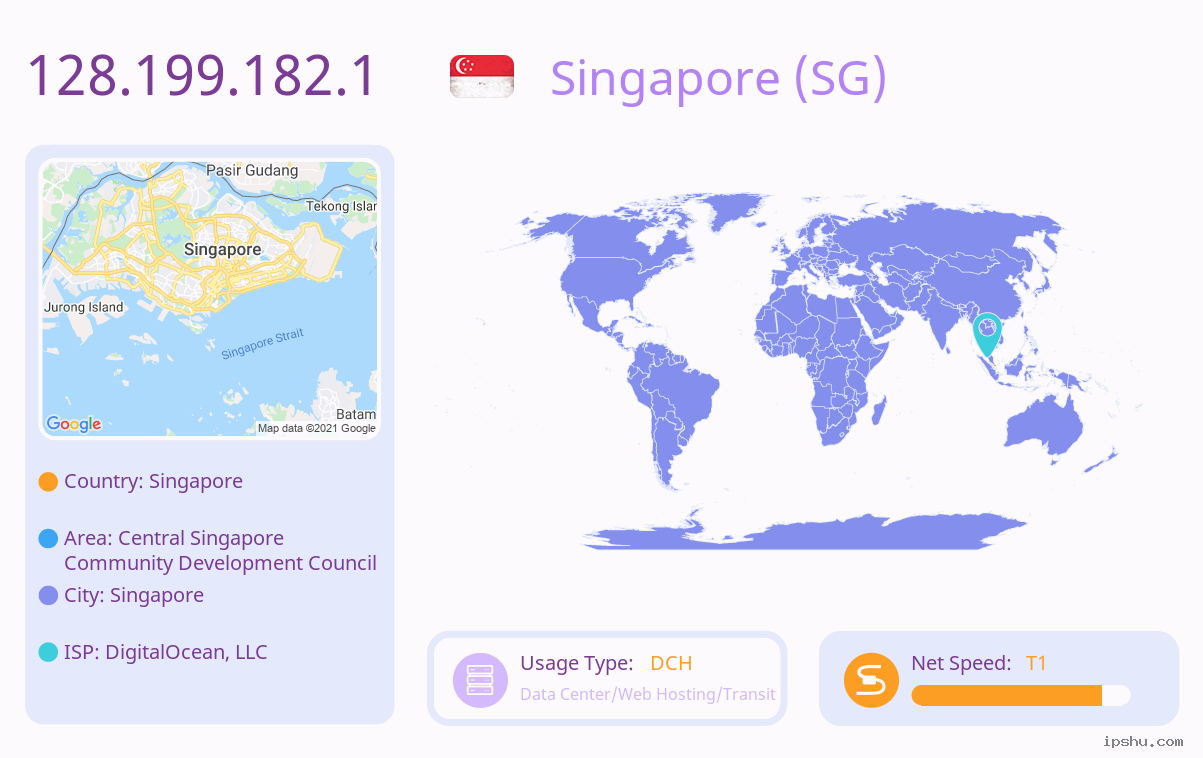Click the T1 net speed value
This screenshot has width=1203, height=758.
1036,663
